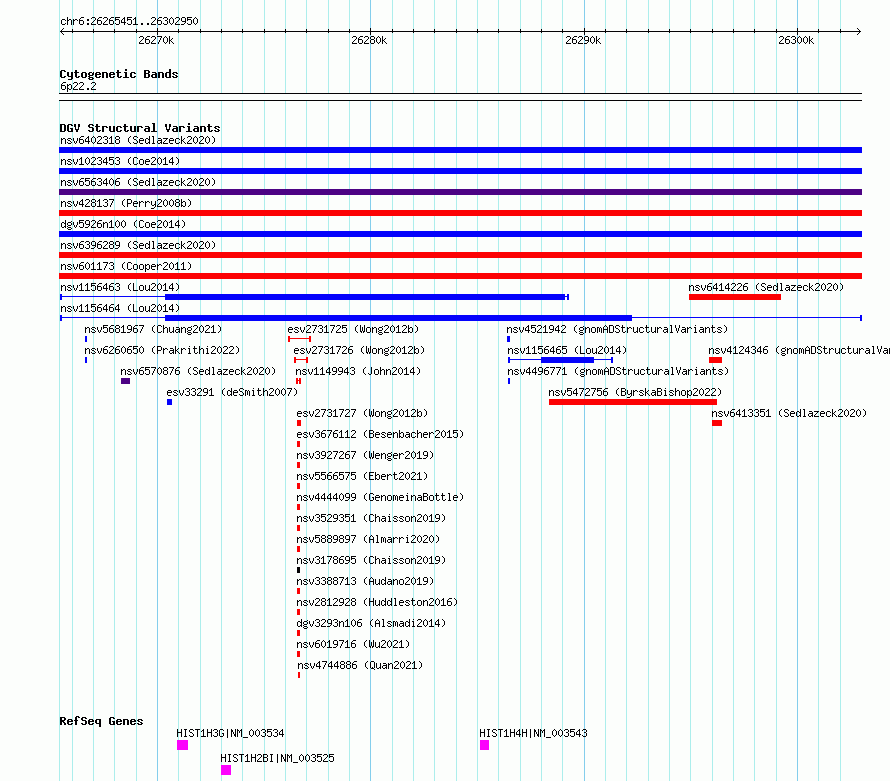The width and height of the screenshot is (890, 781).
Task: Open nsv6260650 (Prakrithi2022) variant
Action: click(162, 350)
